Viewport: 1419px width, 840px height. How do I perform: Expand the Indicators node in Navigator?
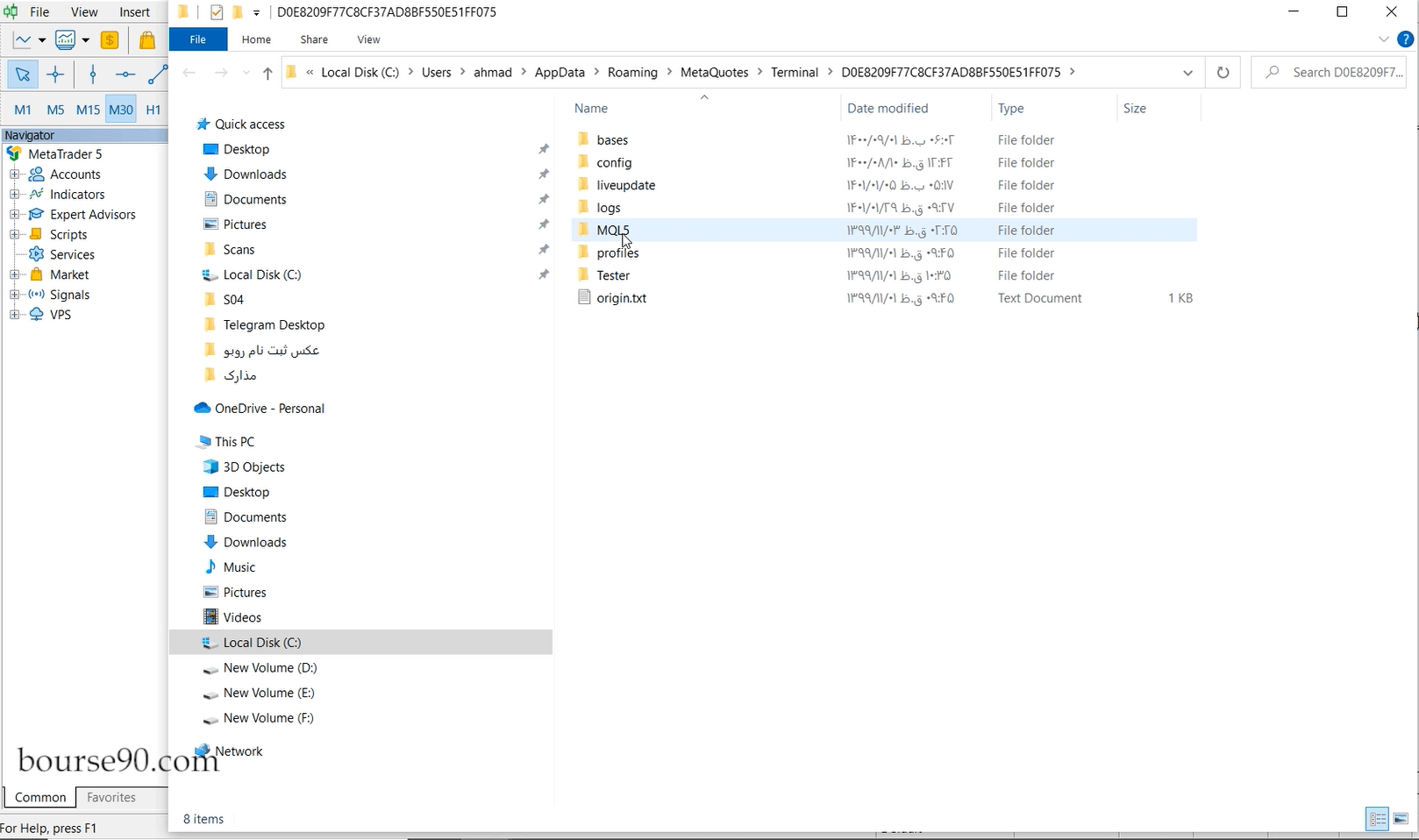click(x=14, y=195)
